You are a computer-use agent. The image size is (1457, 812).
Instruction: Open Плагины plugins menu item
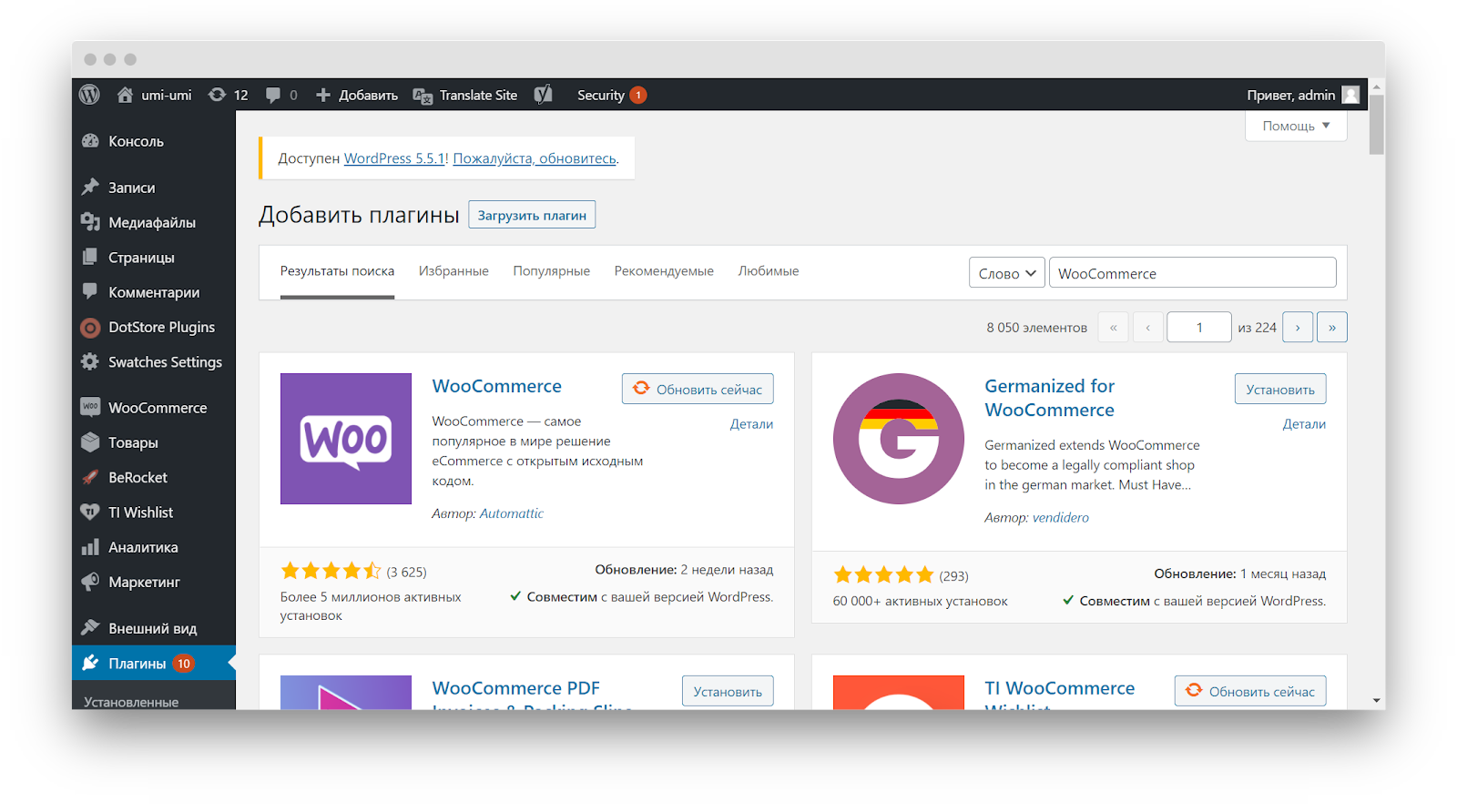pos(153,663)
